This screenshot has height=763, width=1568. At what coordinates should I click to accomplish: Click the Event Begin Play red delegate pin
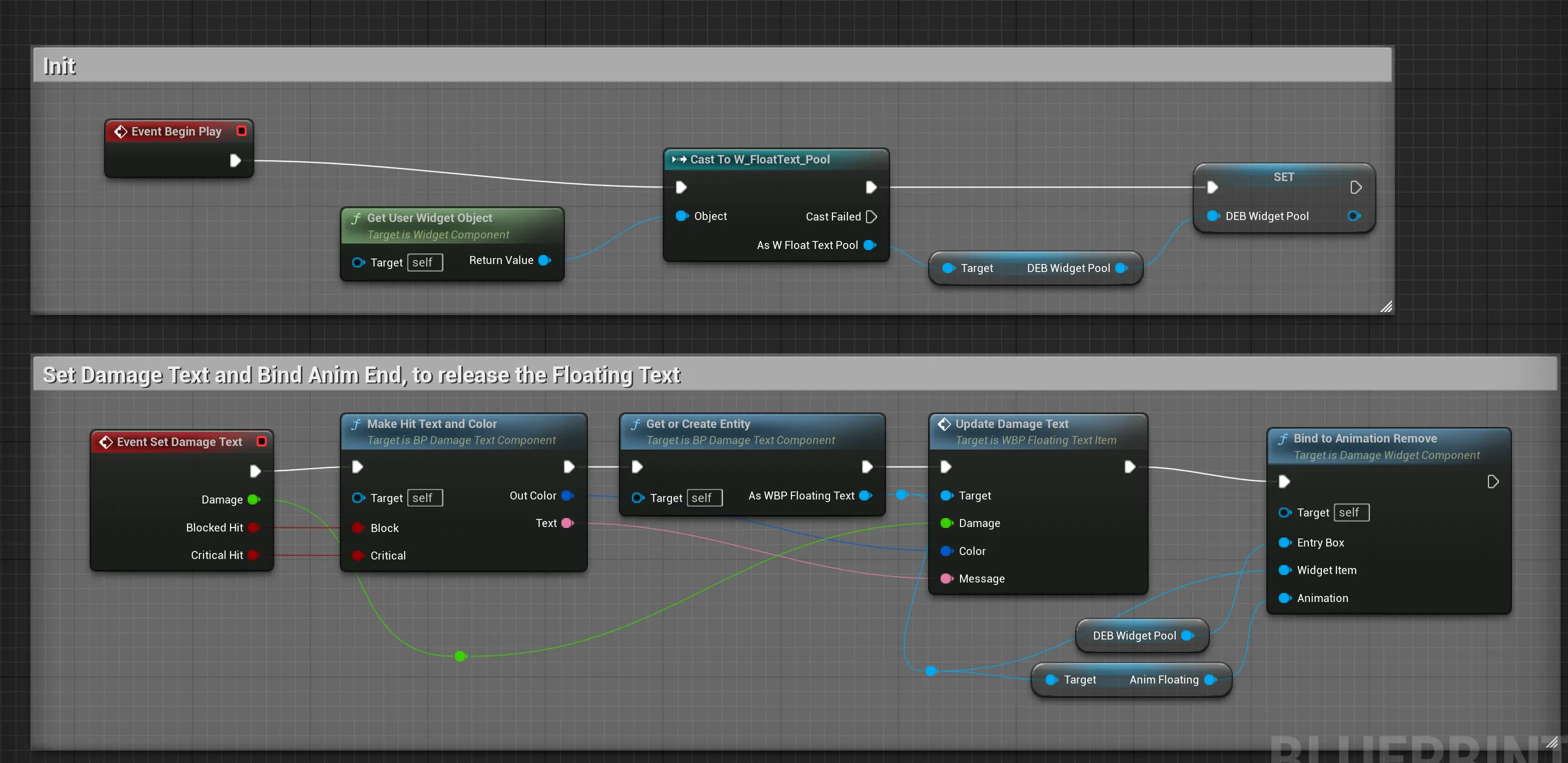tap(242, 131)
